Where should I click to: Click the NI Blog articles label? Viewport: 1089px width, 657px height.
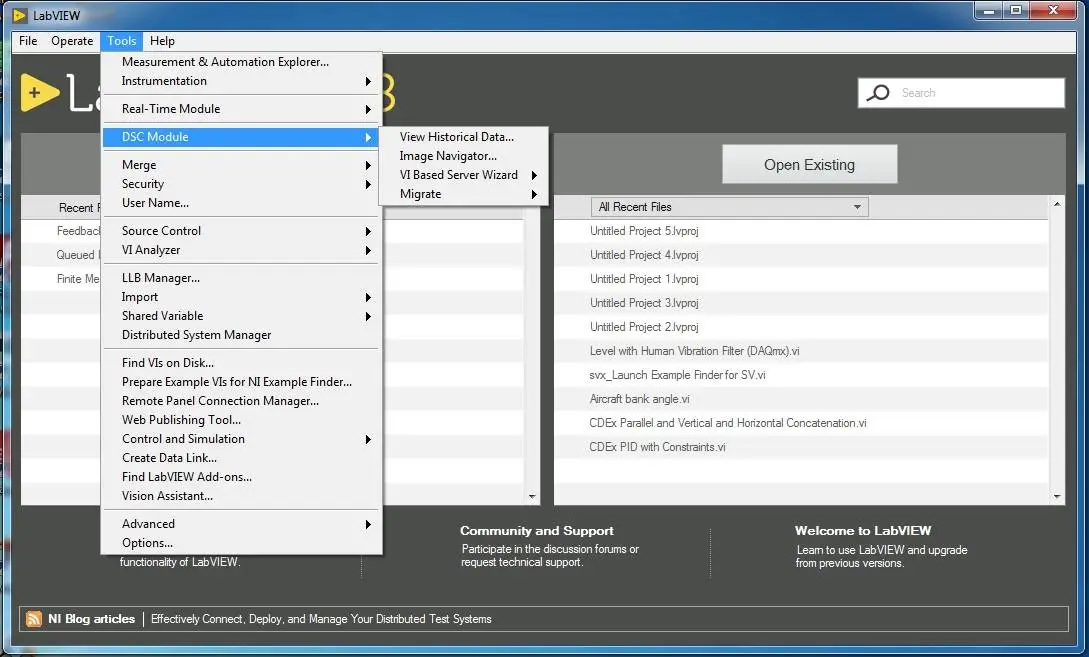(x=91, y=619)
